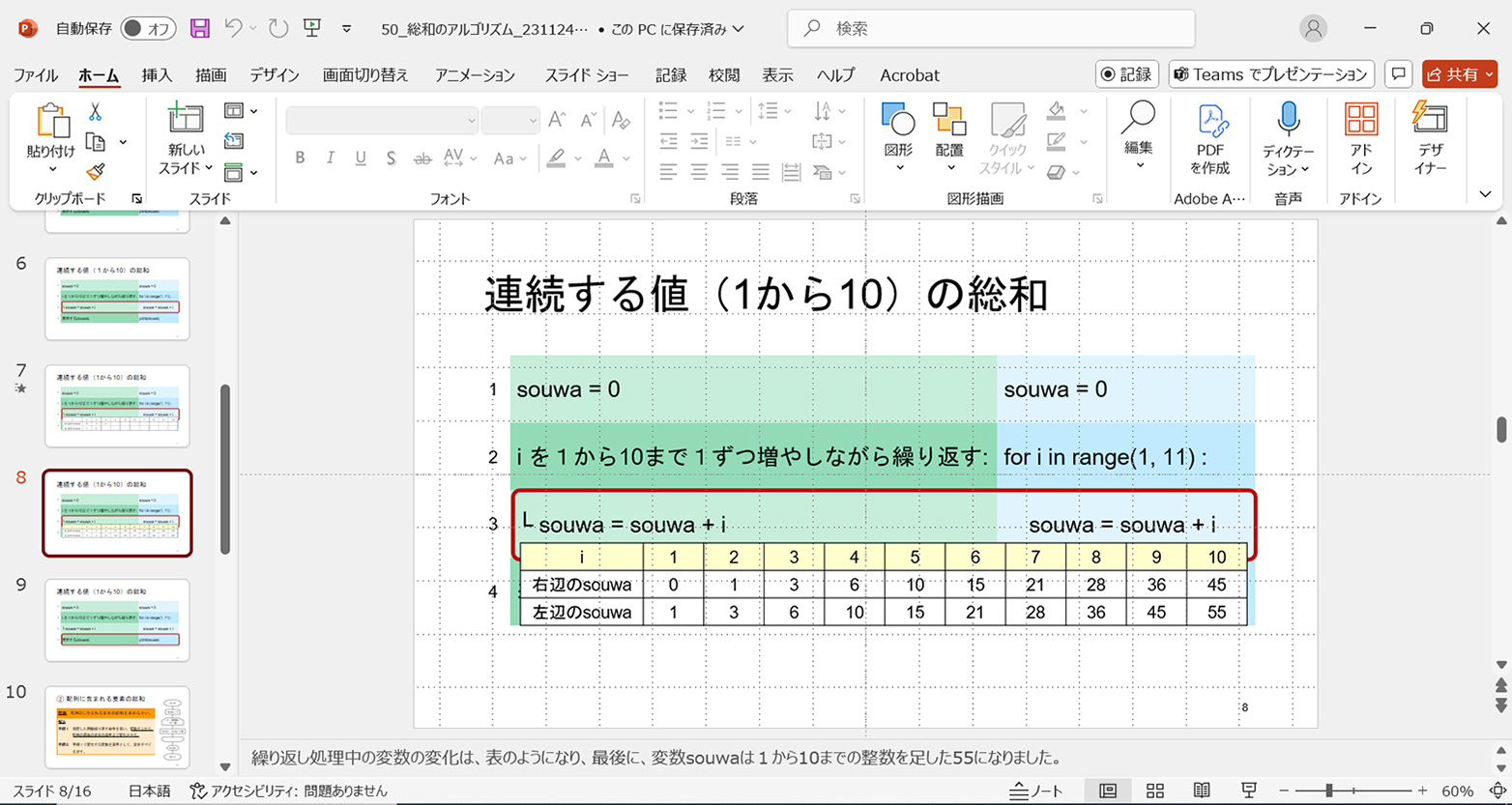Open the Animations tab

point(475,75)
